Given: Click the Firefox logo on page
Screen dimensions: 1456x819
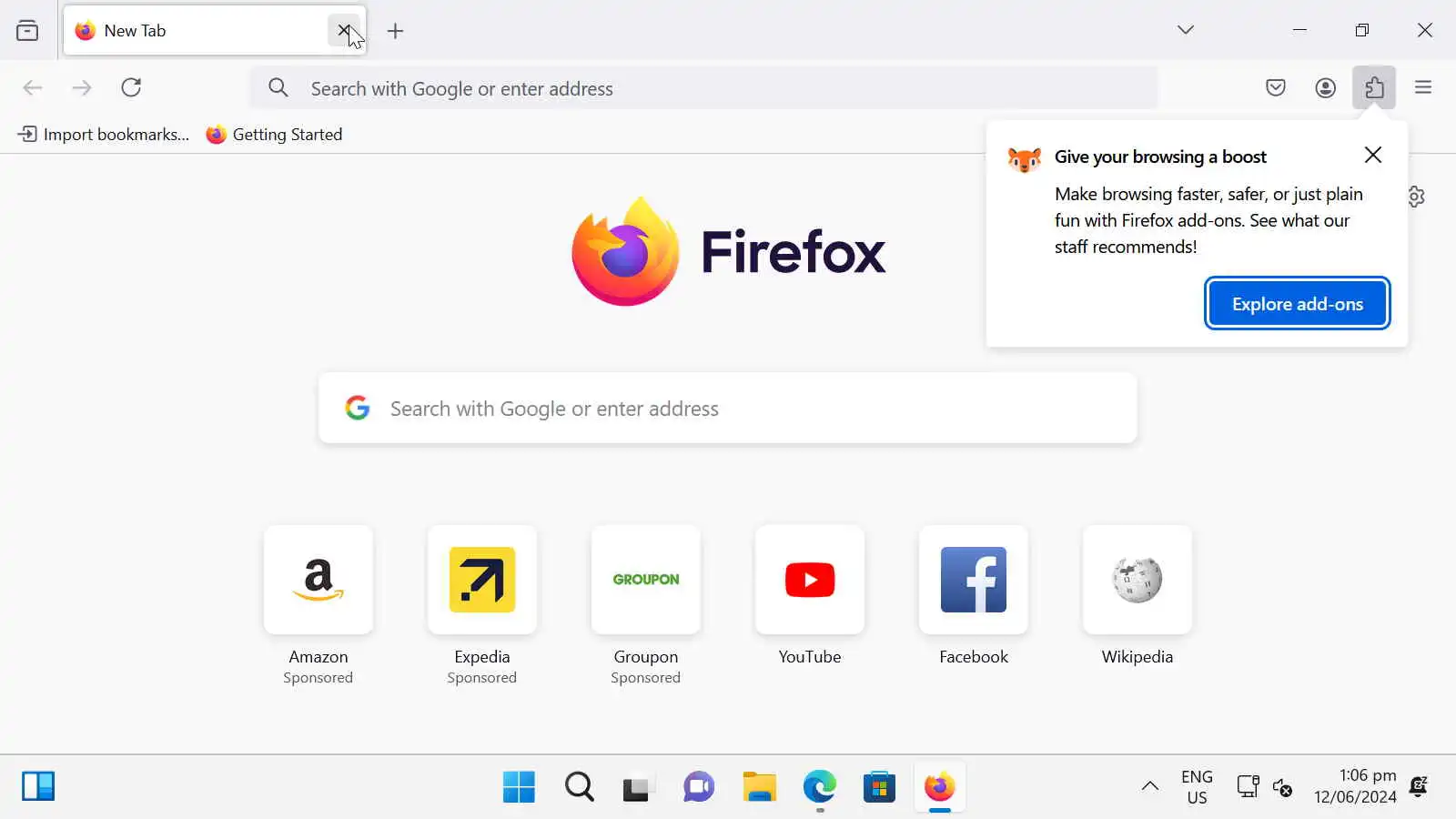Looking at the screenshot, I should point(728,252).
